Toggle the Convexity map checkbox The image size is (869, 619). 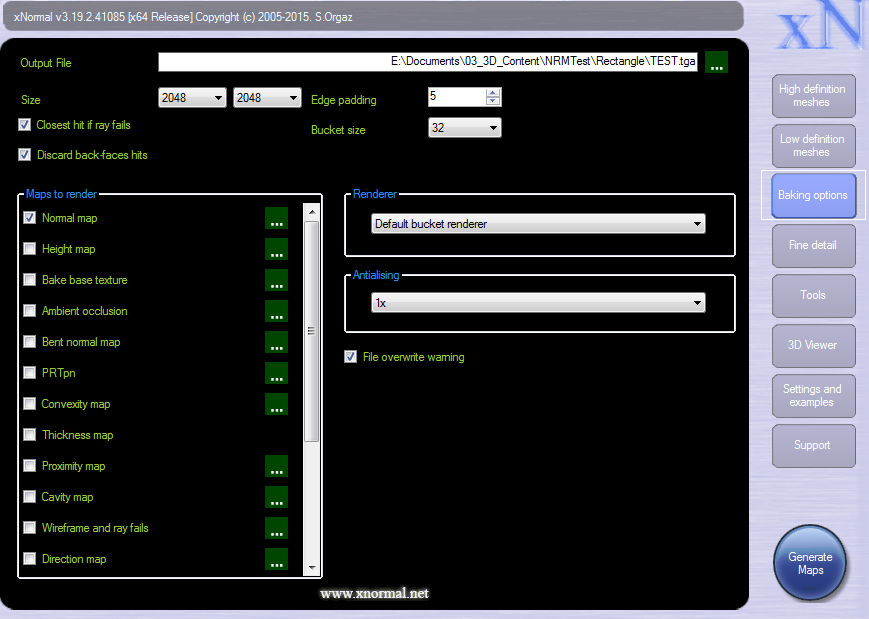tap(30, 404)
